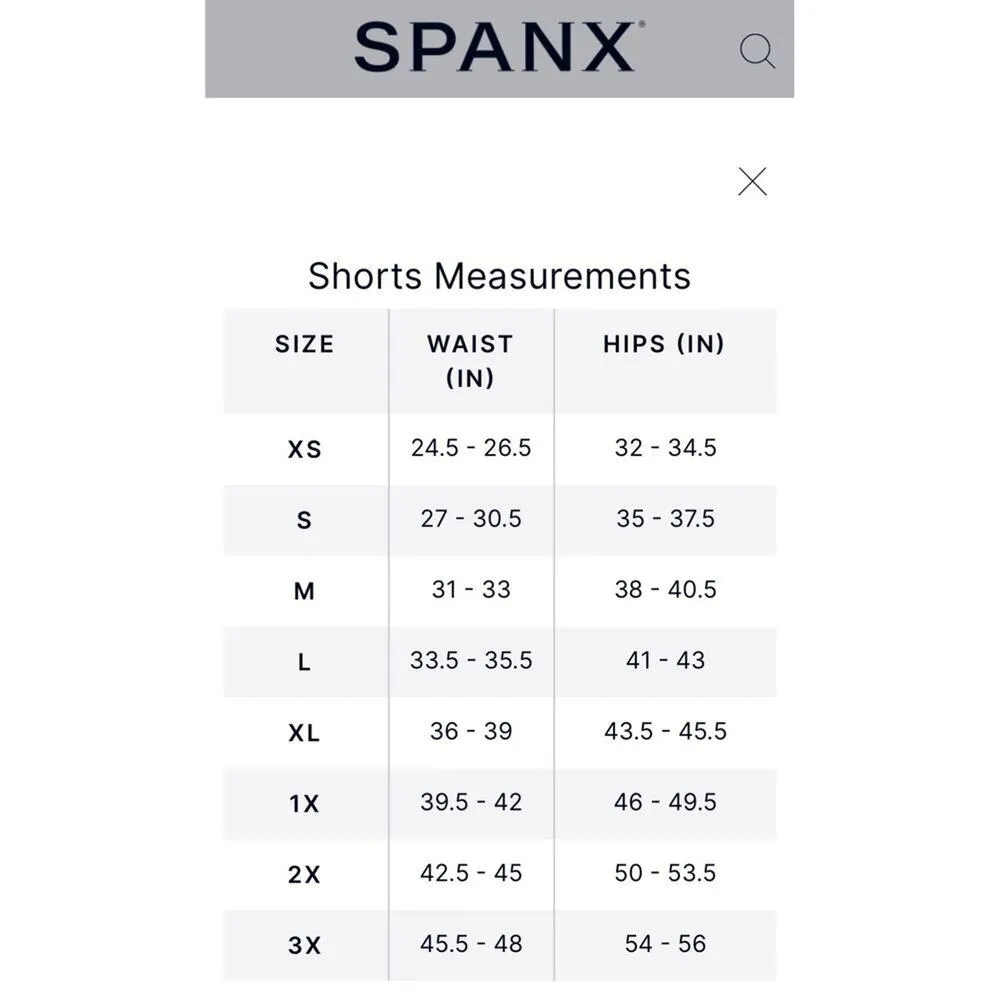Click the S size row label
The height and width of the screenshot is (1000, 1000).
[304, 521]
